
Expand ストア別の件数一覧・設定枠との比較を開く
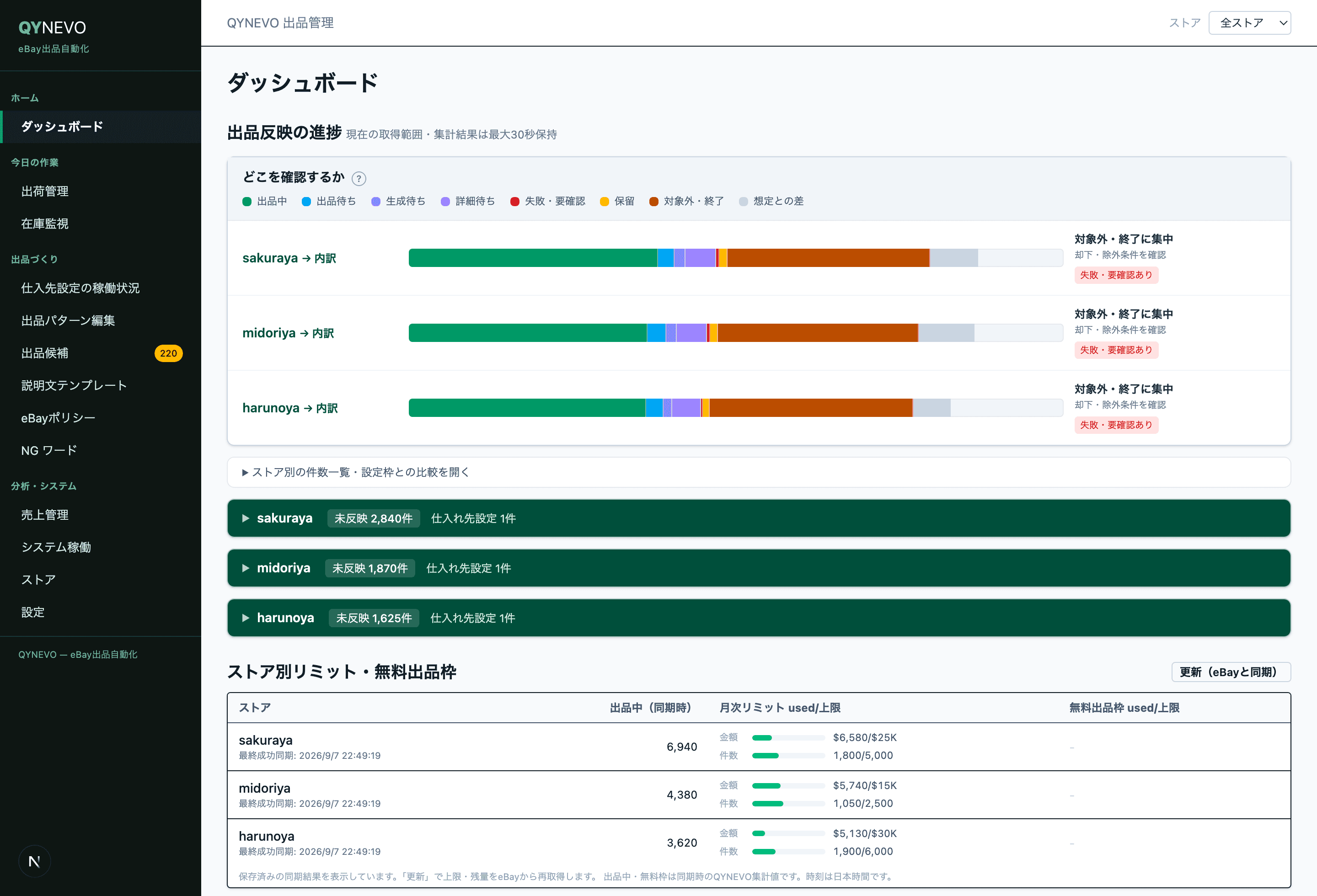pos(759,472)
